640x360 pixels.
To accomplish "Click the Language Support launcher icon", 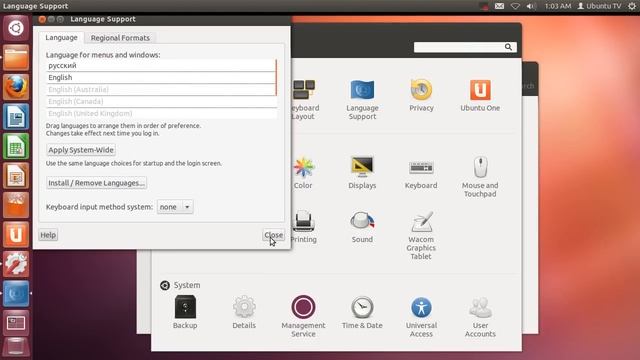I will tap(16, 293).
